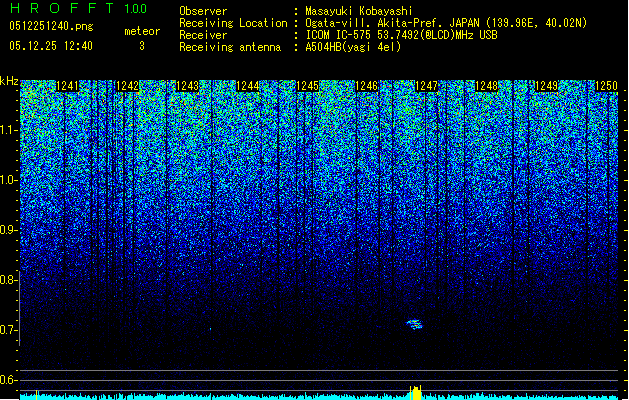Screen dimensions: 629x400
Task: Click the 0.8 kHz axis label
Action: click(x=9, y=280)
